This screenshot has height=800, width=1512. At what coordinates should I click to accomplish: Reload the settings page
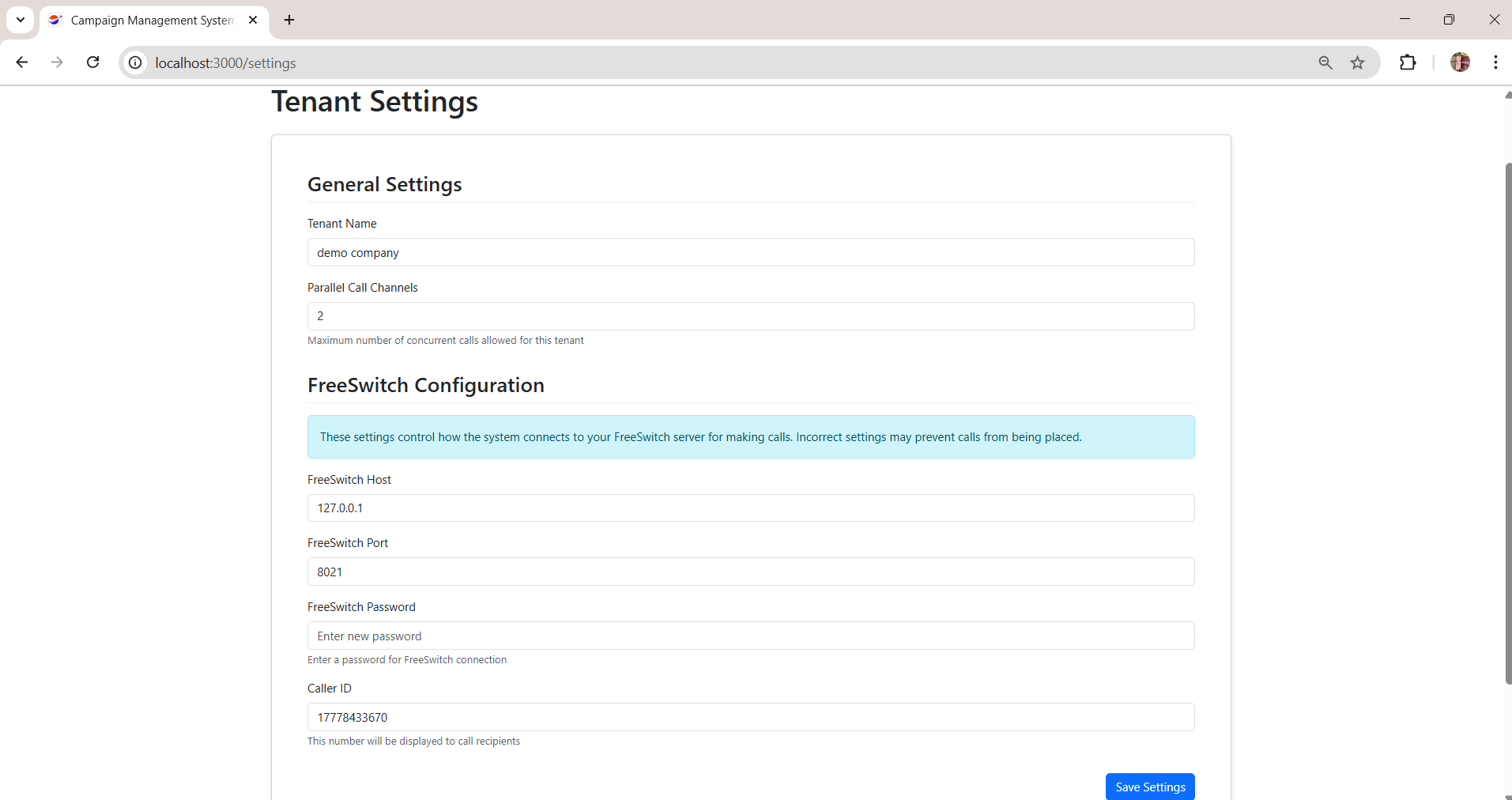[x=92, y=62]
